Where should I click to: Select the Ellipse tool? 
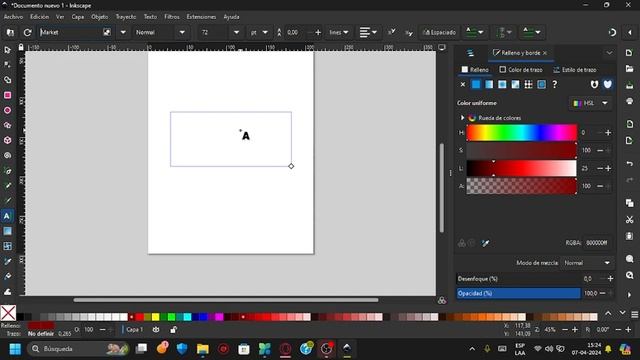click(x=7, y=110)
